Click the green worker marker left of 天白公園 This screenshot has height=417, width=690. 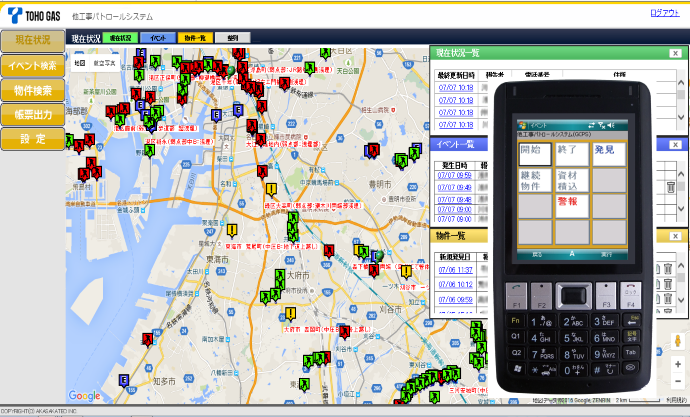click(x=310, y=68)
